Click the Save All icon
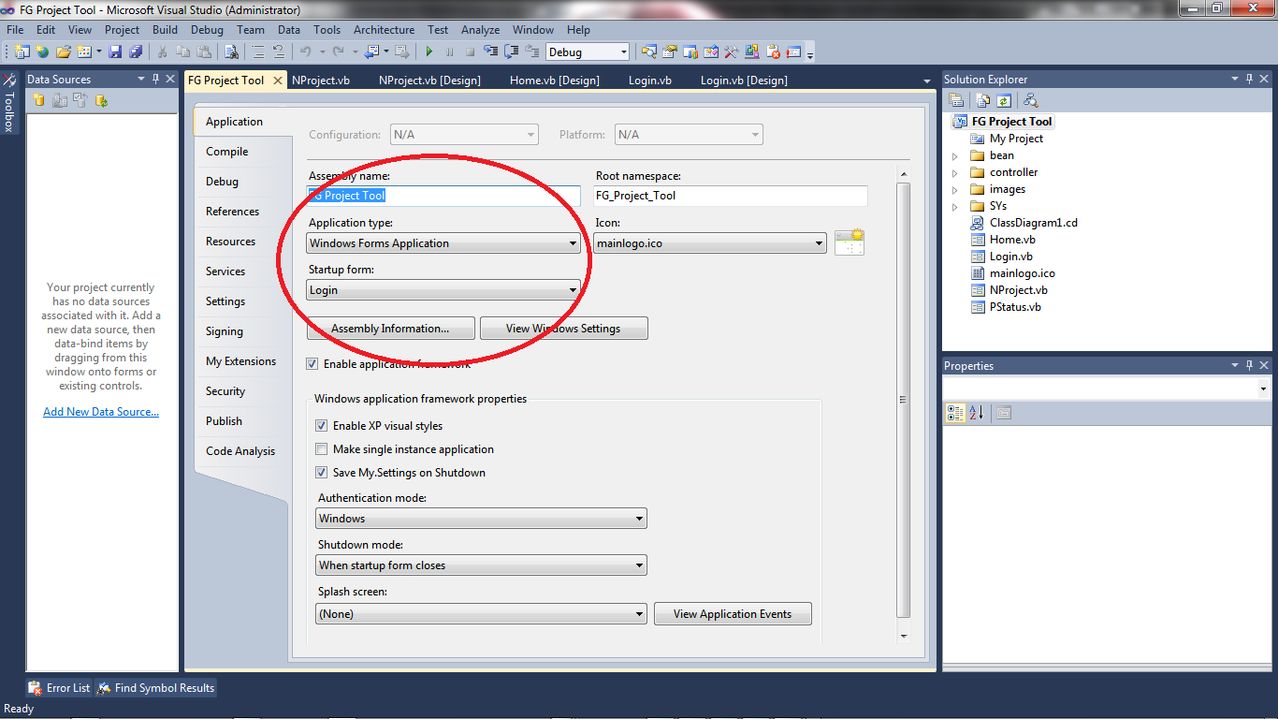The image size is (1278, 719). pos(136,52)
